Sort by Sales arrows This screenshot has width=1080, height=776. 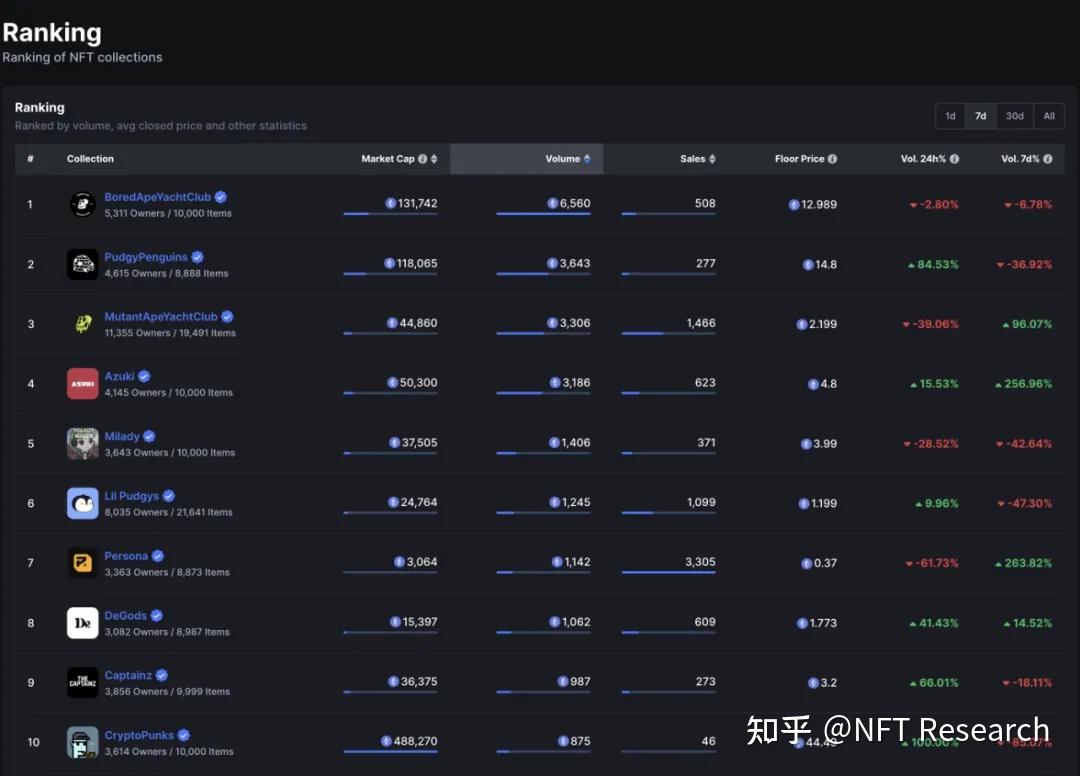(x=712, y=159)
